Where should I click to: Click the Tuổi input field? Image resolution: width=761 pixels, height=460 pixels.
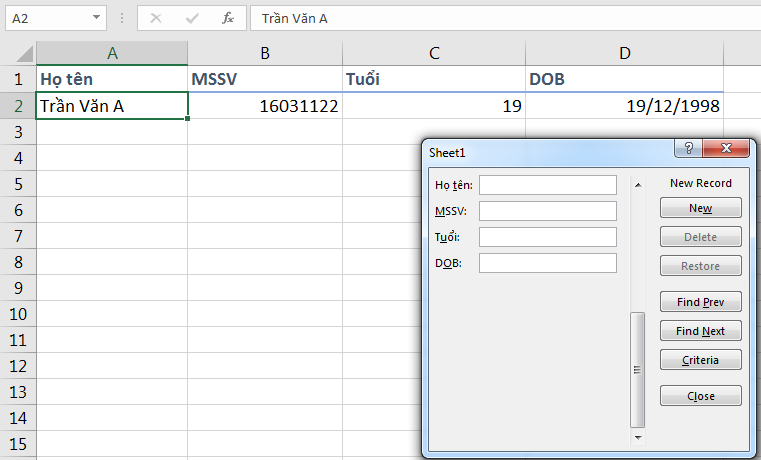(x=548, y=237)
